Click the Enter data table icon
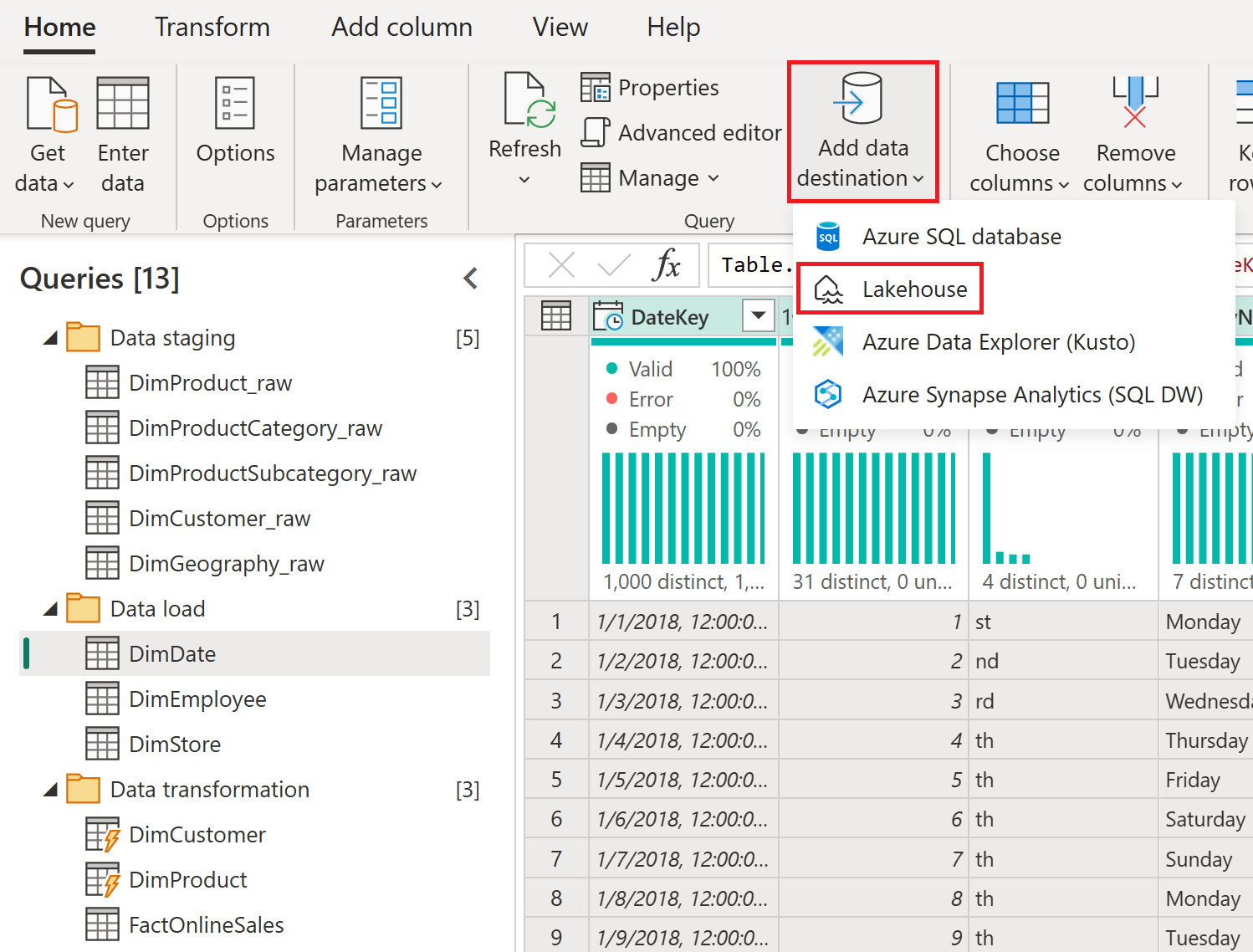 click(x=123, y=103)
